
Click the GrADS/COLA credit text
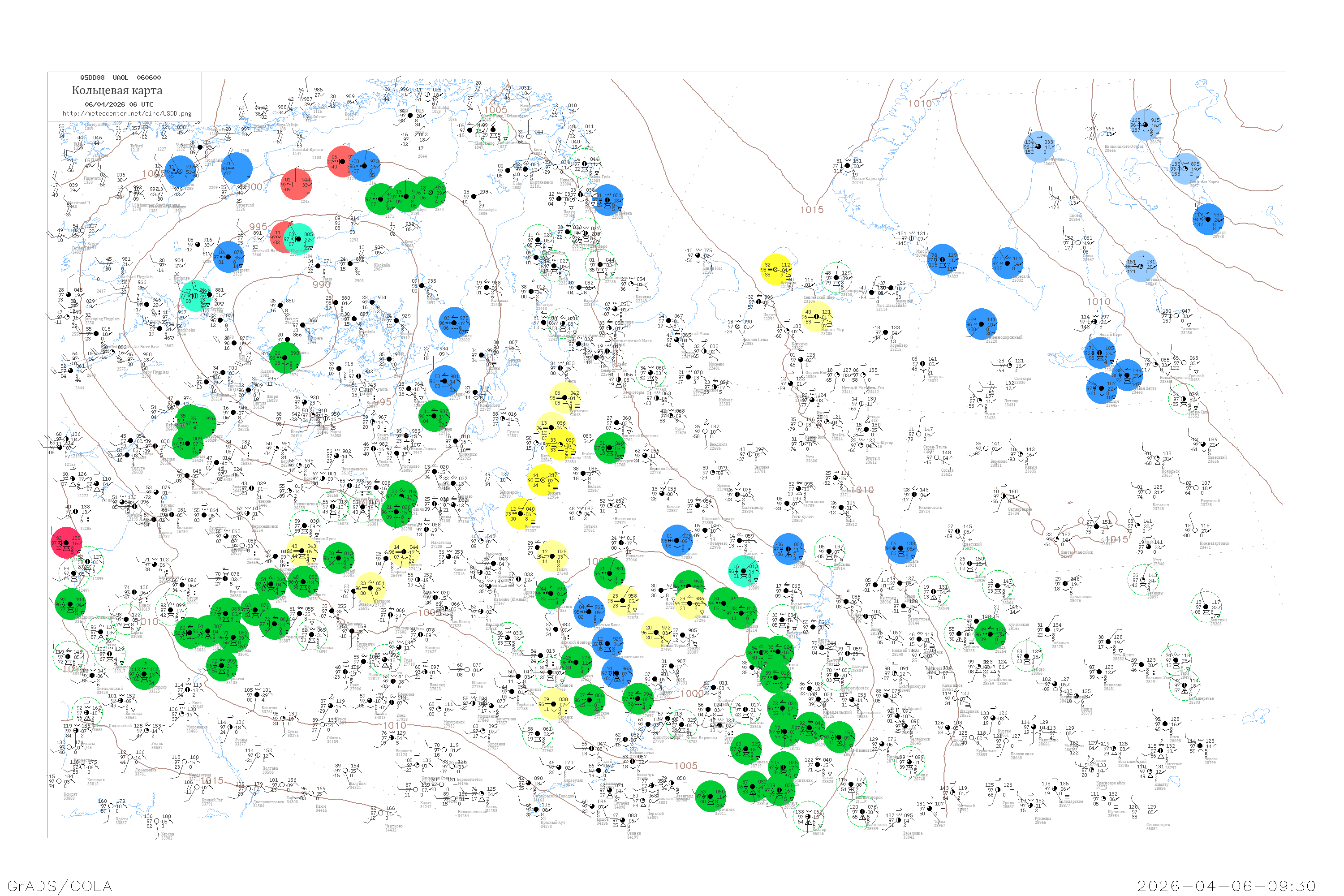click(60, 886)
